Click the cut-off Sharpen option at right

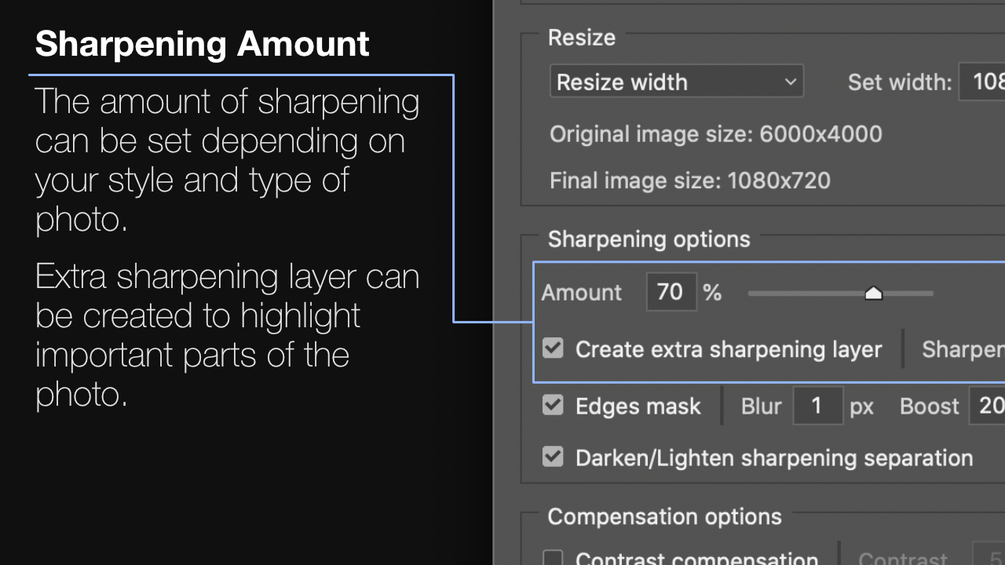tap(962, 349)
